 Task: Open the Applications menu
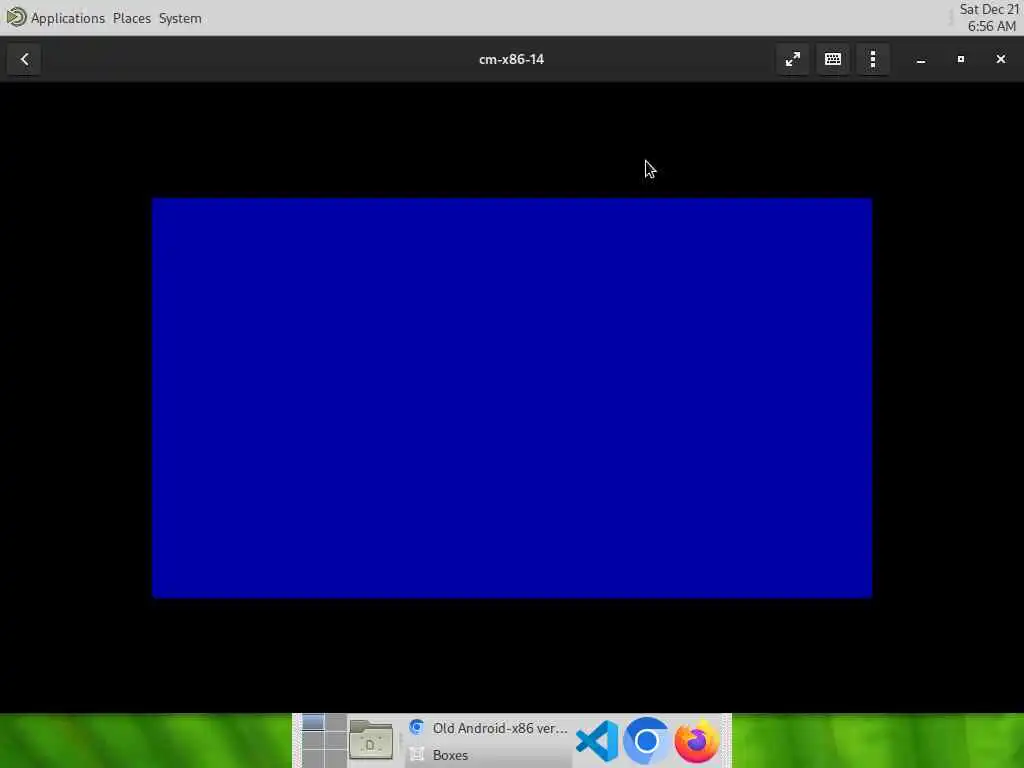pos(68,18)
